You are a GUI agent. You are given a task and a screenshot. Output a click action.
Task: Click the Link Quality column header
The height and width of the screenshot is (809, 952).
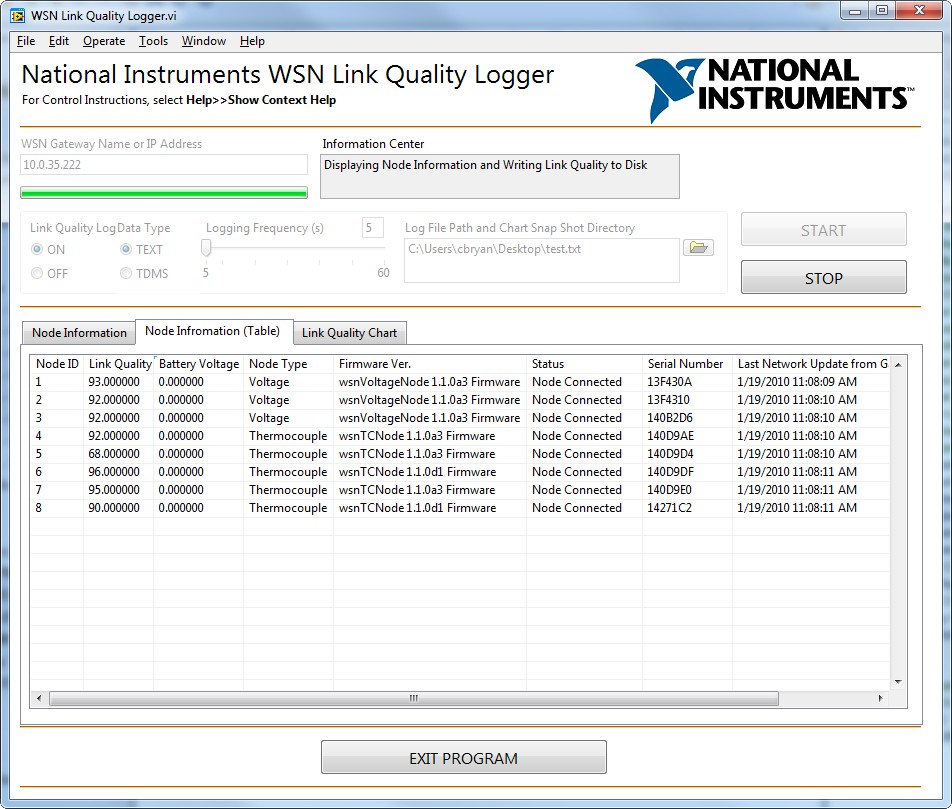coord(120,364)
